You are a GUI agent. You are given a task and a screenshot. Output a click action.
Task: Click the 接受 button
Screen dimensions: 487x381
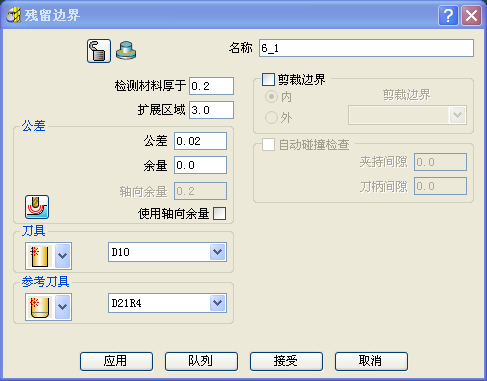click(x=286, y=361)
